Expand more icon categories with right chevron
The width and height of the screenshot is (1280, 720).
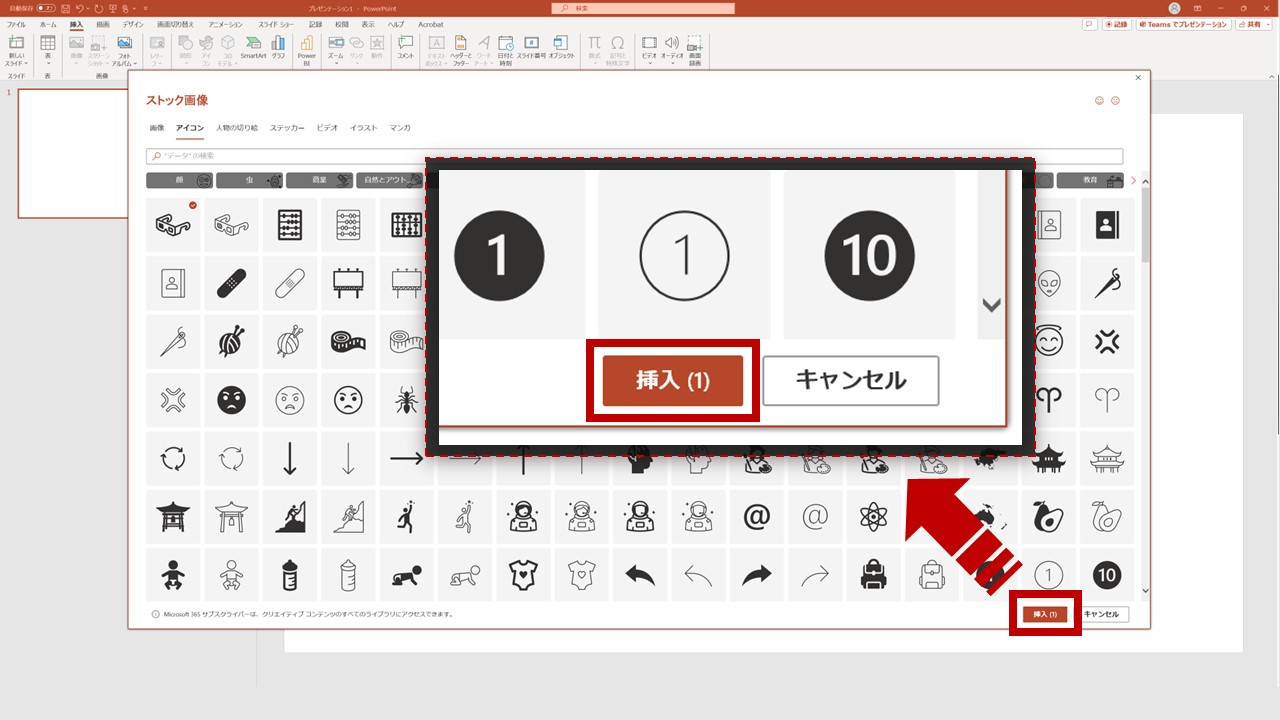[x=1133, y=181]
